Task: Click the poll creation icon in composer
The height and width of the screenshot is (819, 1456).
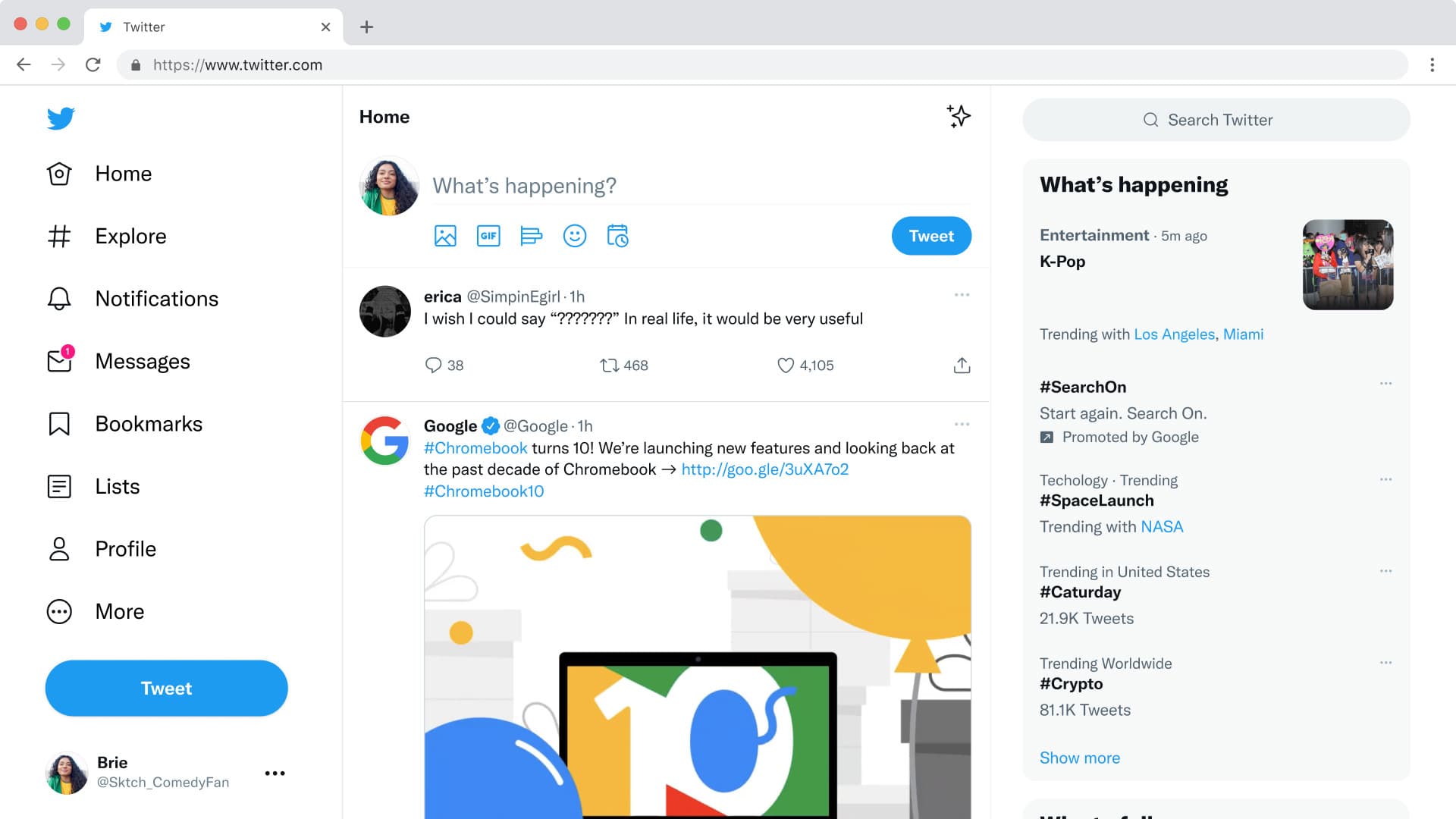Action: click(531, 236)
